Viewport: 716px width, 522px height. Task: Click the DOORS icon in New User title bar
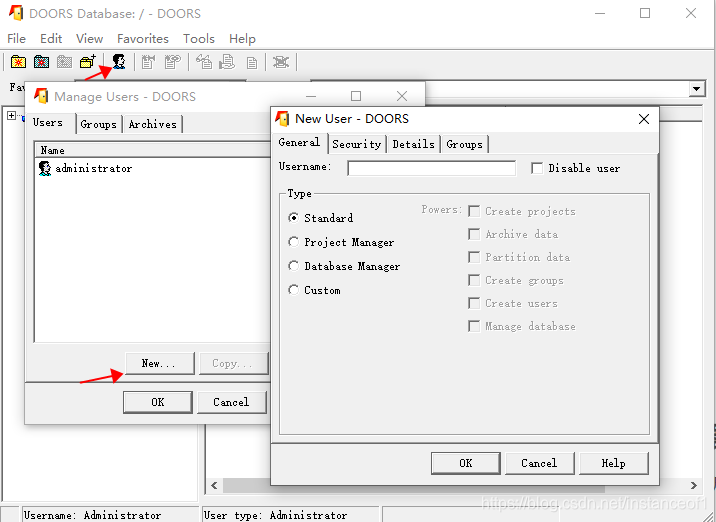[283, 119]
